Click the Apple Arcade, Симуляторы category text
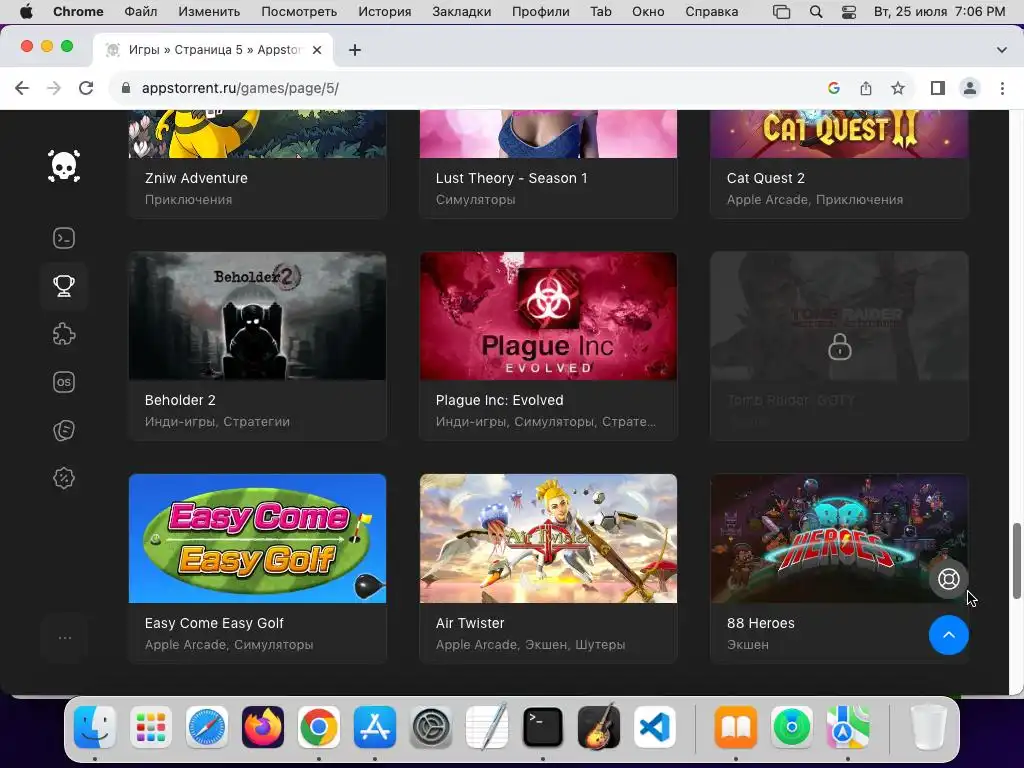The image size is (1024, 768). click(x=229, y=645)
